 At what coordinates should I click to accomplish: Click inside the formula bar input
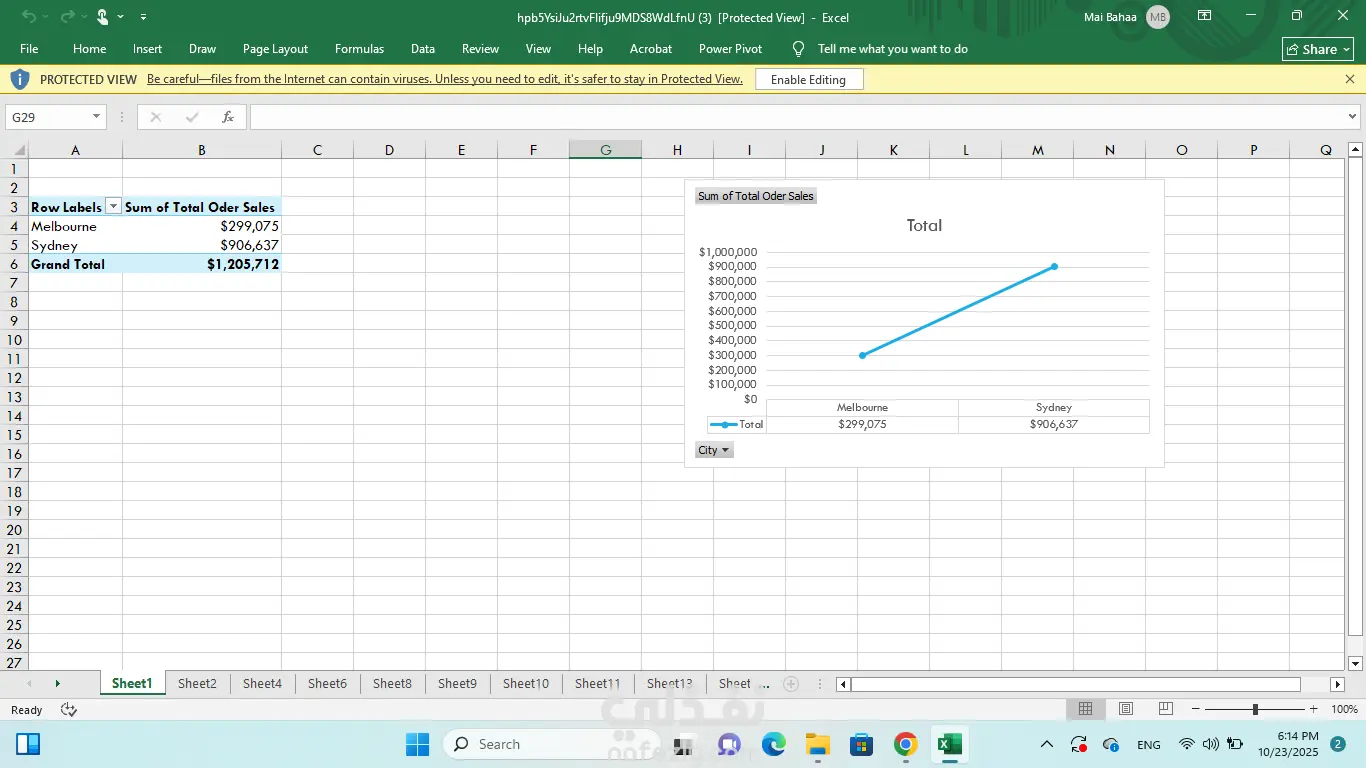point(797,117)
